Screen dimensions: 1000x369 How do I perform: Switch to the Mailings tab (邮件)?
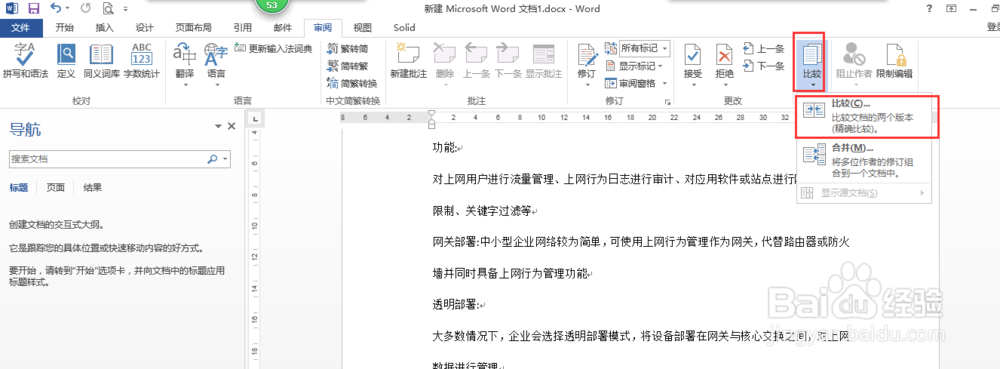coord(283,27)
